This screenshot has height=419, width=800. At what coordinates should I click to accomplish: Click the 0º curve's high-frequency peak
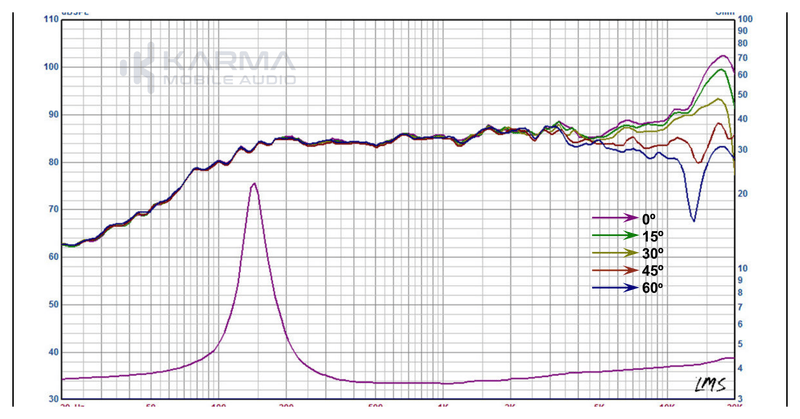pyautogui.click(x=723, y=56)
